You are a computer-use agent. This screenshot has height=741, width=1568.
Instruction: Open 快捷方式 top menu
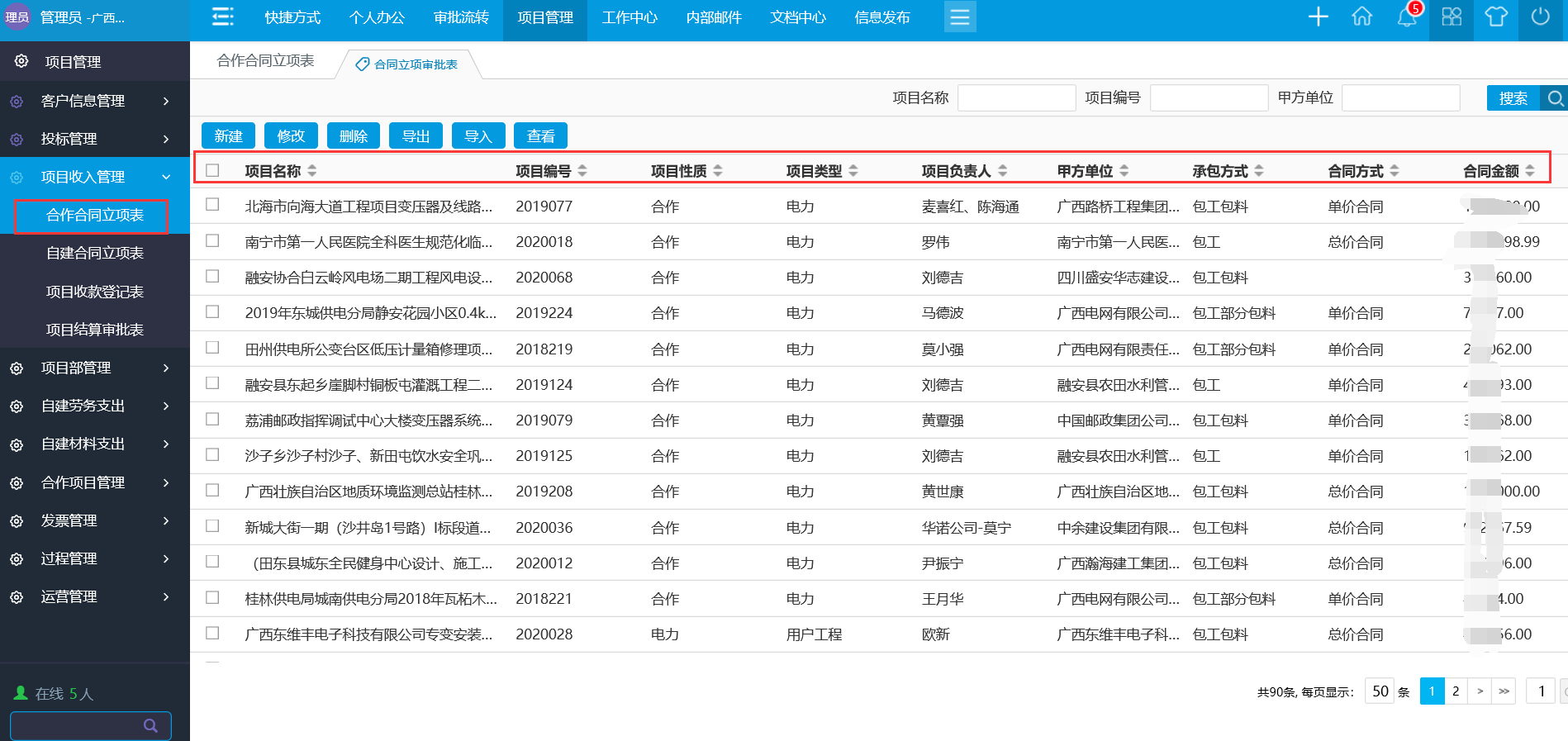point(292,17)
